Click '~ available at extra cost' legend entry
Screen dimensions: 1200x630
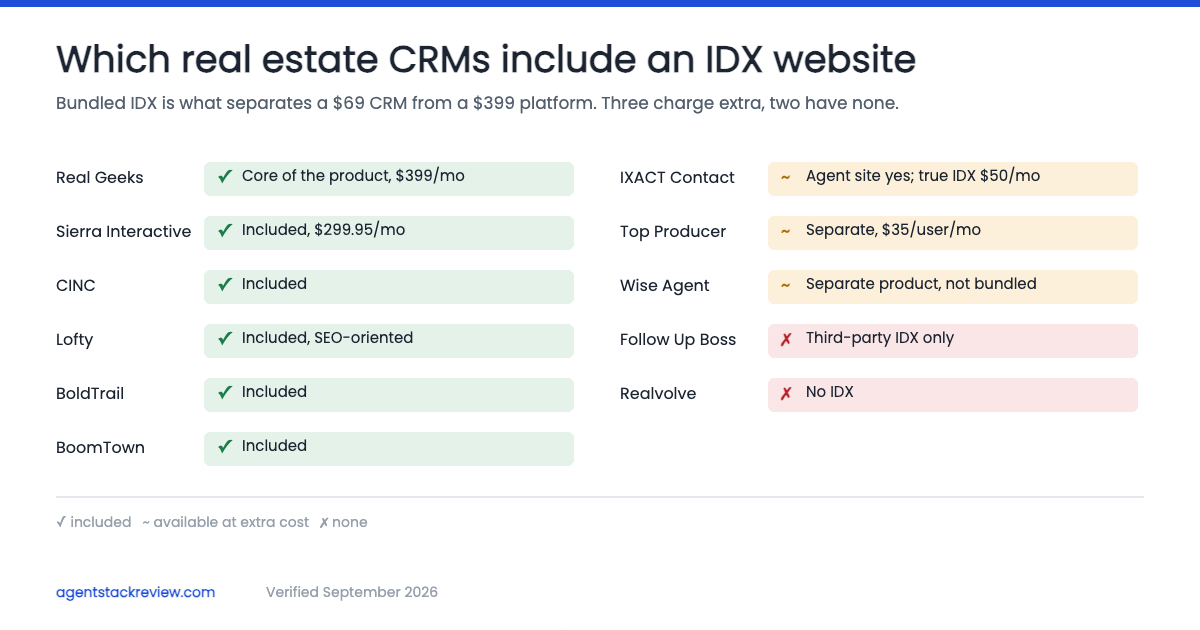click(226, 522)
